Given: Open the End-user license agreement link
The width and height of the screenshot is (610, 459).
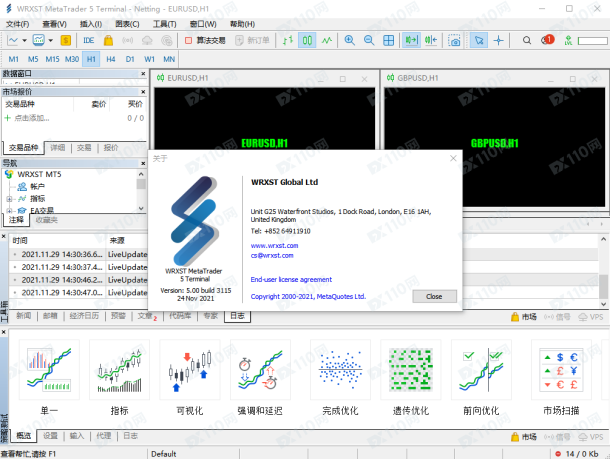Looking at the screenshot, I should (291, 279).
